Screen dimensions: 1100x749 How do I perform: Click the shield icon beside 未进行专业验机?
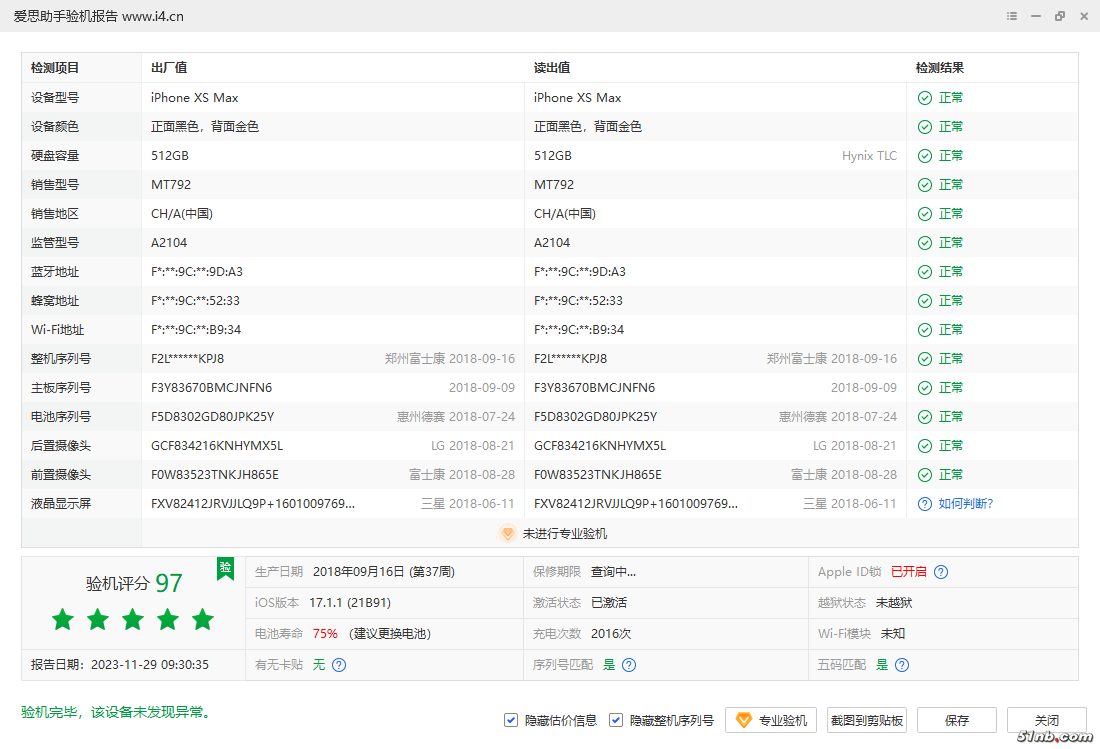[507, 534]
